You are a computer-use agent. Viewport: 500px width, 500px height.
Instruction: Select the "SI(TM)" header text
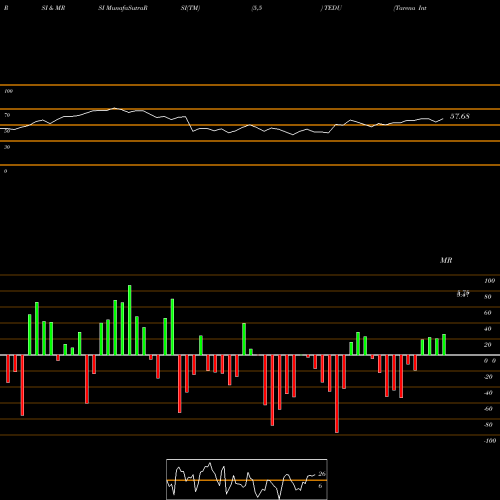[190, 8]
